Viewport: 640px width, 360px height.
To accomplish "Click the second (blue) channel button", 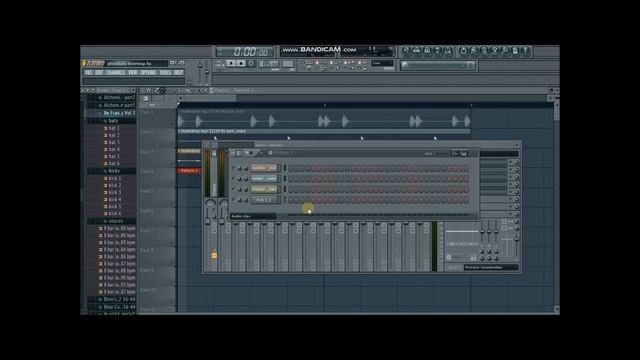I will (x=264, y=179).
